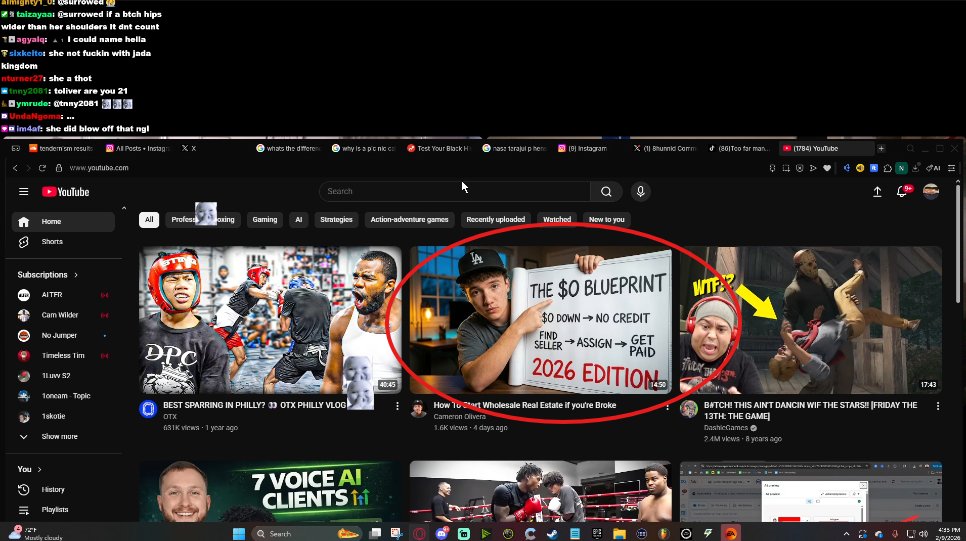Viewport: 966px width, 541px height.
Task: Show hidden system tray icons chevron
Action: point(846,534)
